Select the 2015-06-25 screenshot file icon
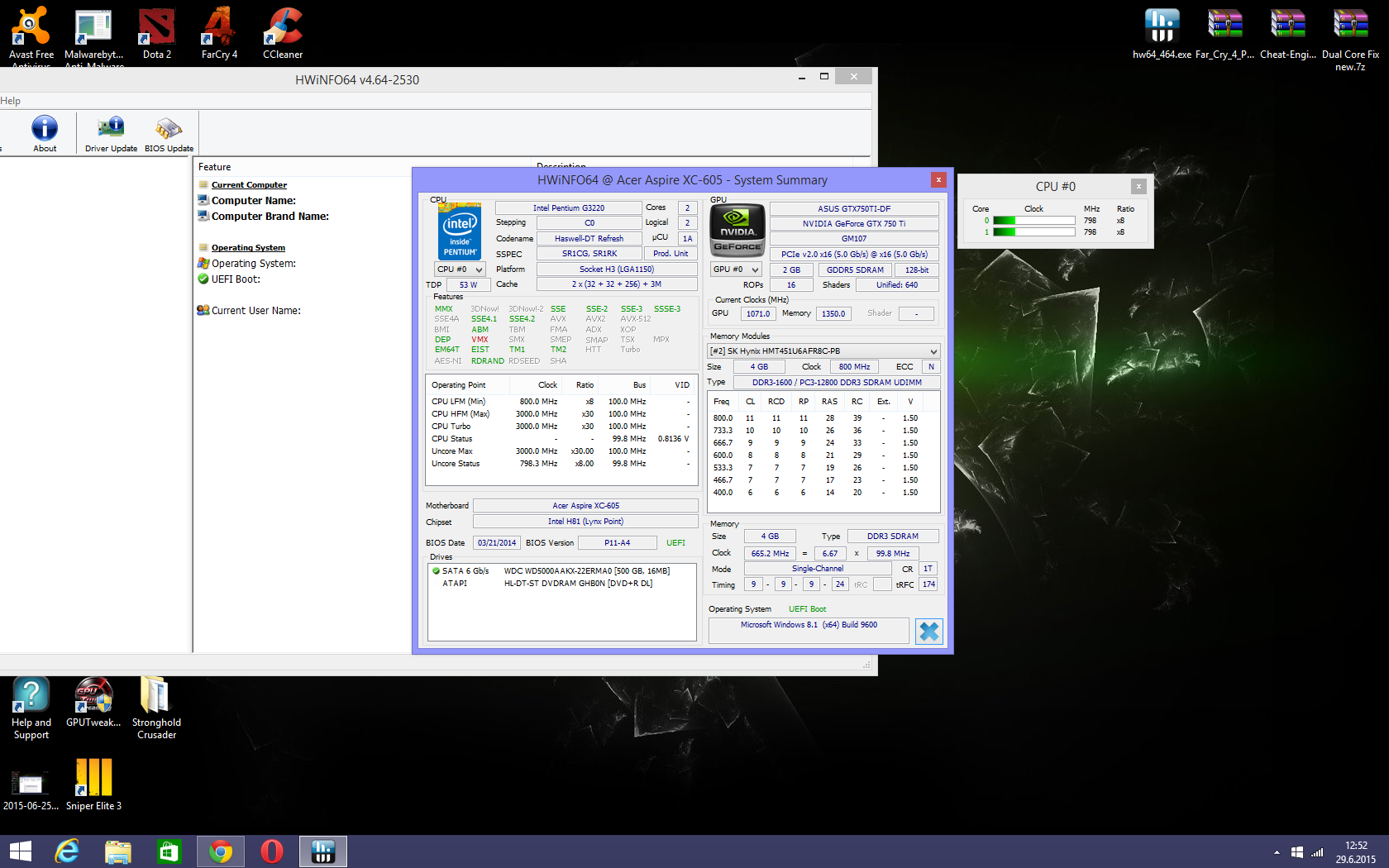 pyautogui.click(x=31, y=789)
